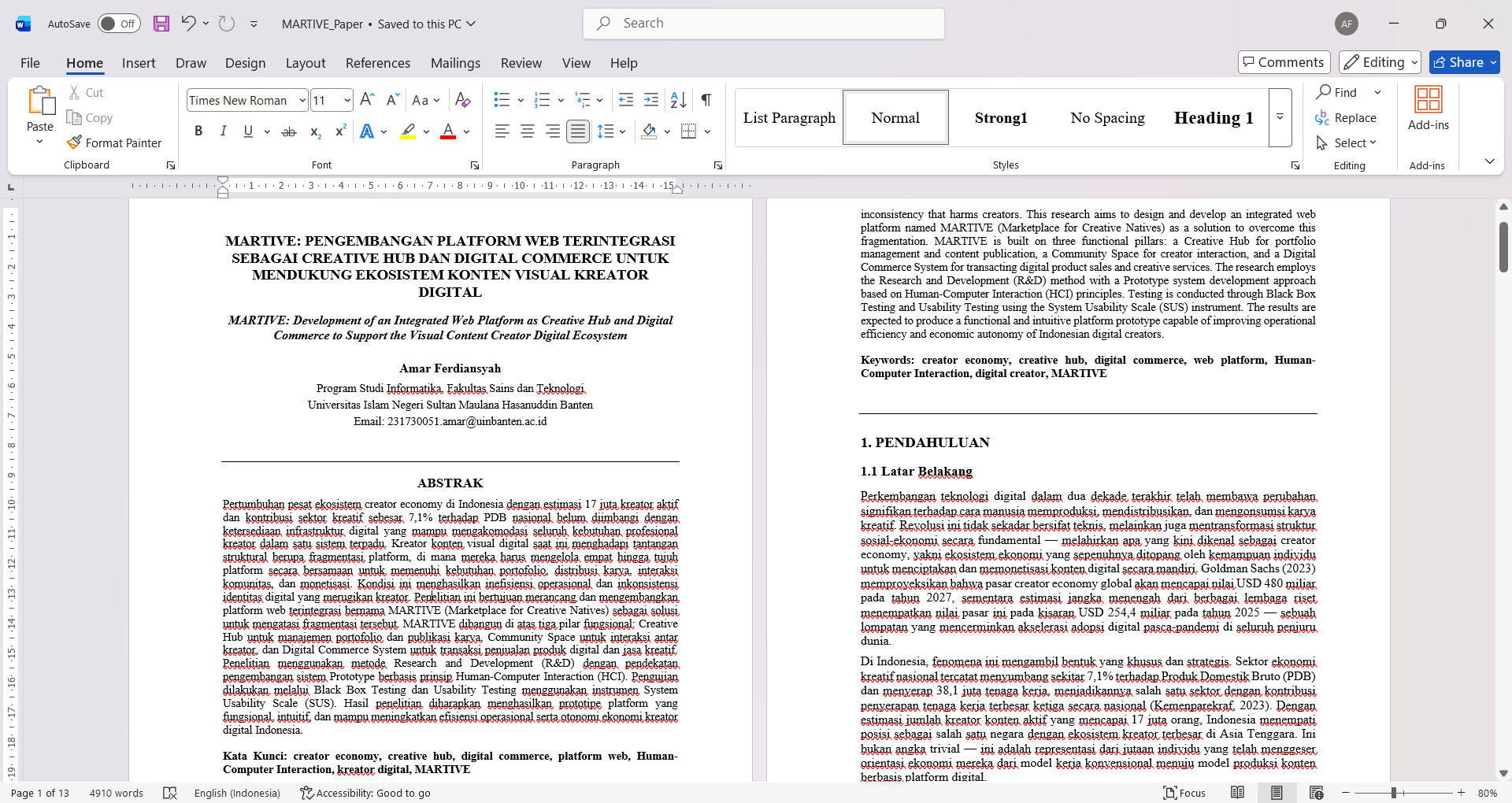The width and height of the screenshot is (1512, 803).
Task: Click the Paste clipboard icon
Action: pos(40,101)
